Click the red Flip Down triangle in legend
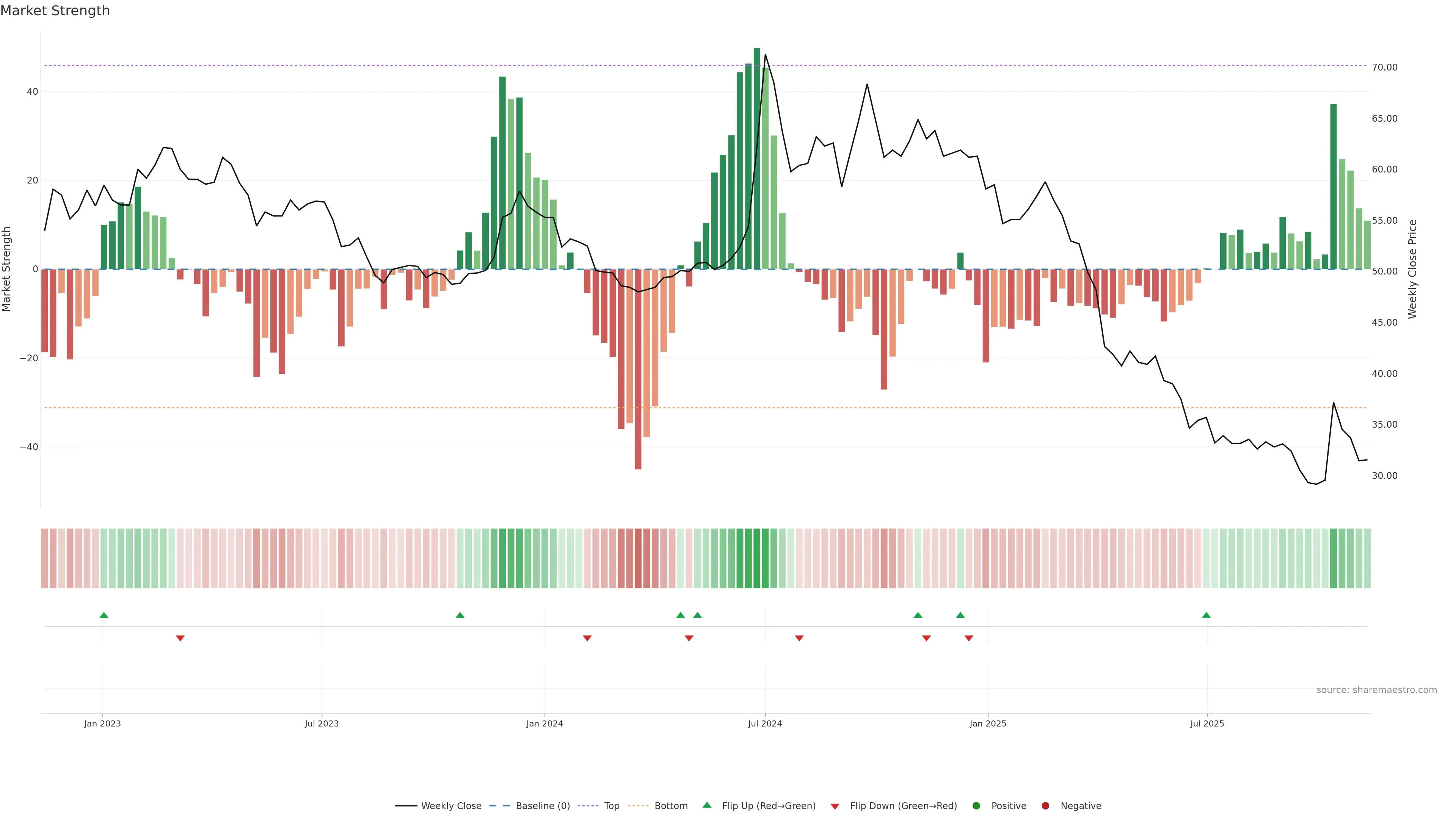Viewport: 1456px width, 819px height. click(835, 806)
